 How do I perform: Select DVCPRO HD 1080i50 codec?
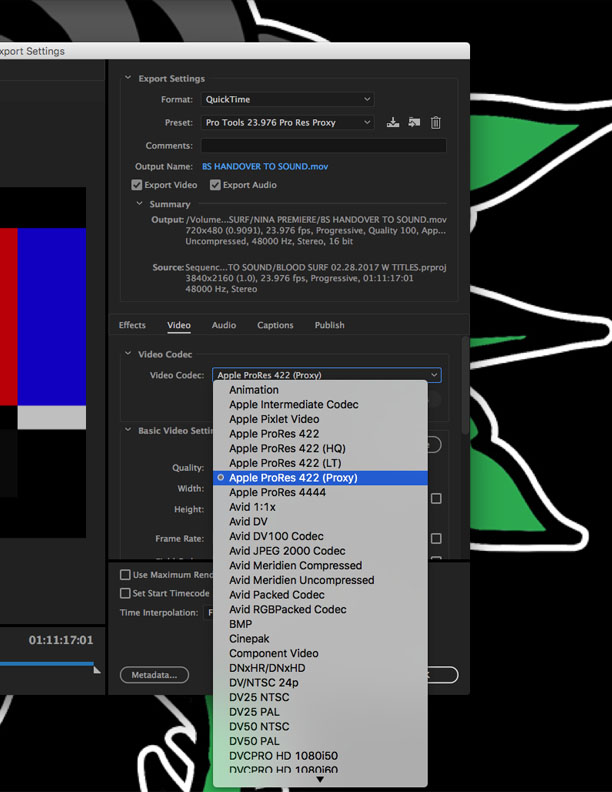(320, 756)
